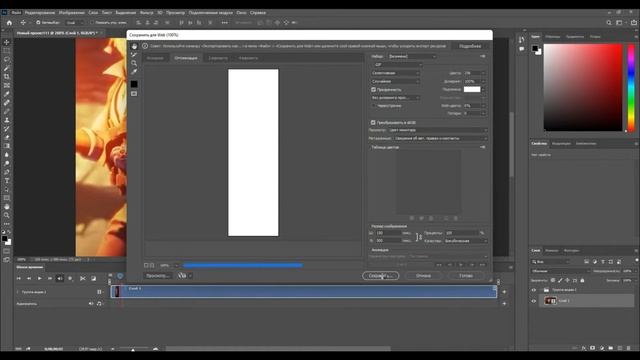The image size is (640, 360).
Task: Select the Eyedropper tool in main toolbar
Action: (x=7, y=94)
